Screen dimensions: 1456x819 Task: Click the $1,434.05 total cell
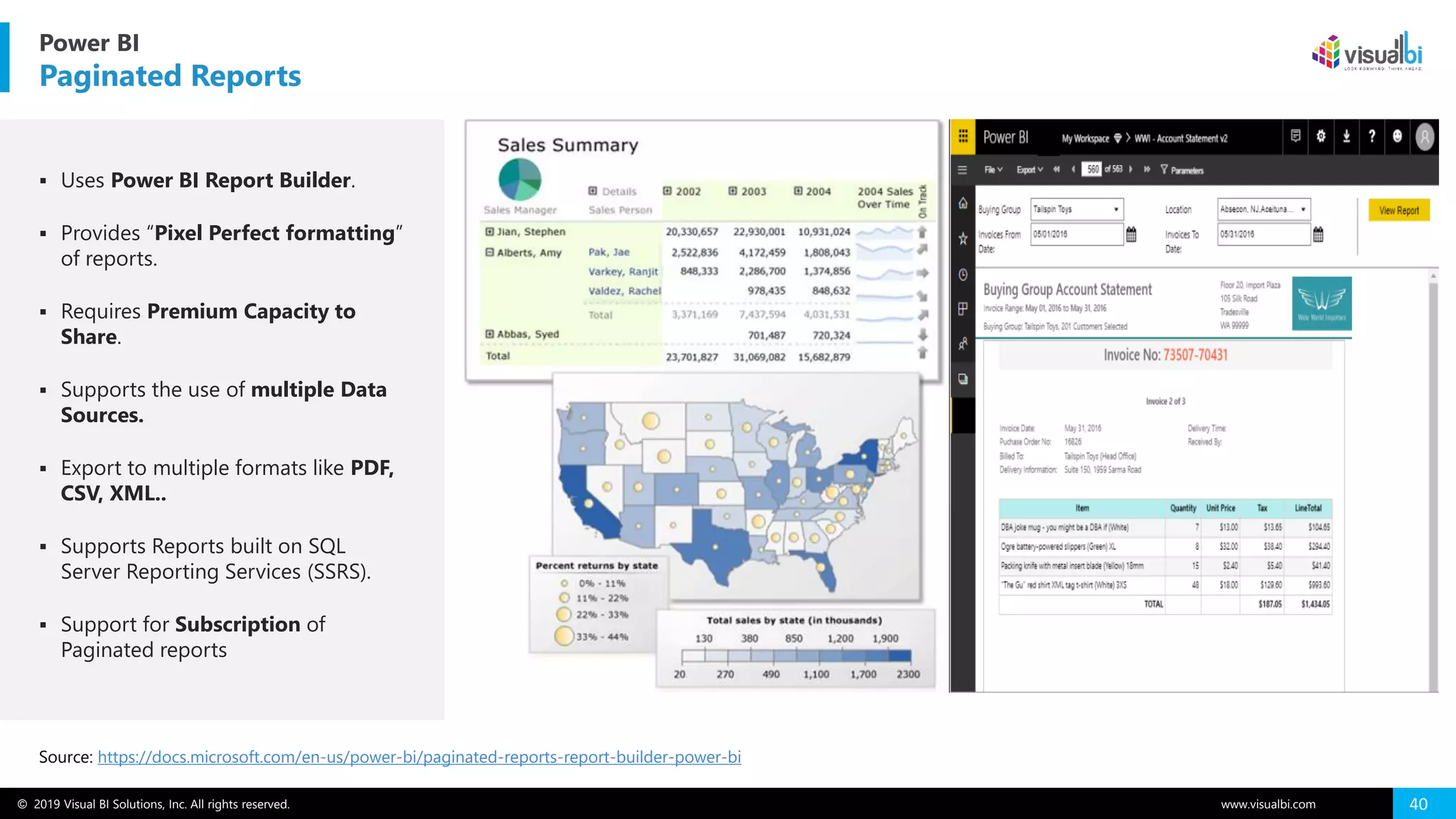click(x=1315, y=604)
